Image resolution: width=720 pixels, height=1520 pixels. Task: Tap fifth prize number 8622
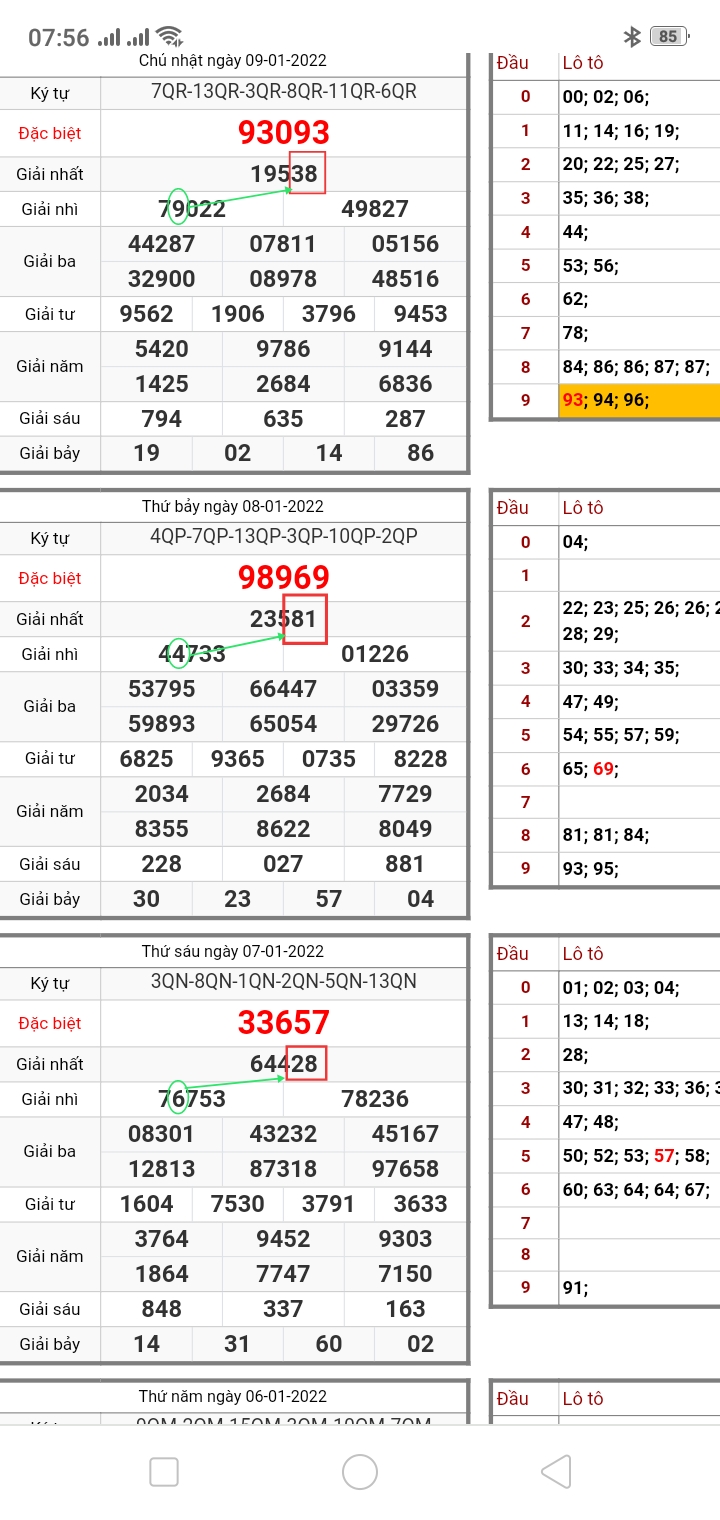[283, 829]
